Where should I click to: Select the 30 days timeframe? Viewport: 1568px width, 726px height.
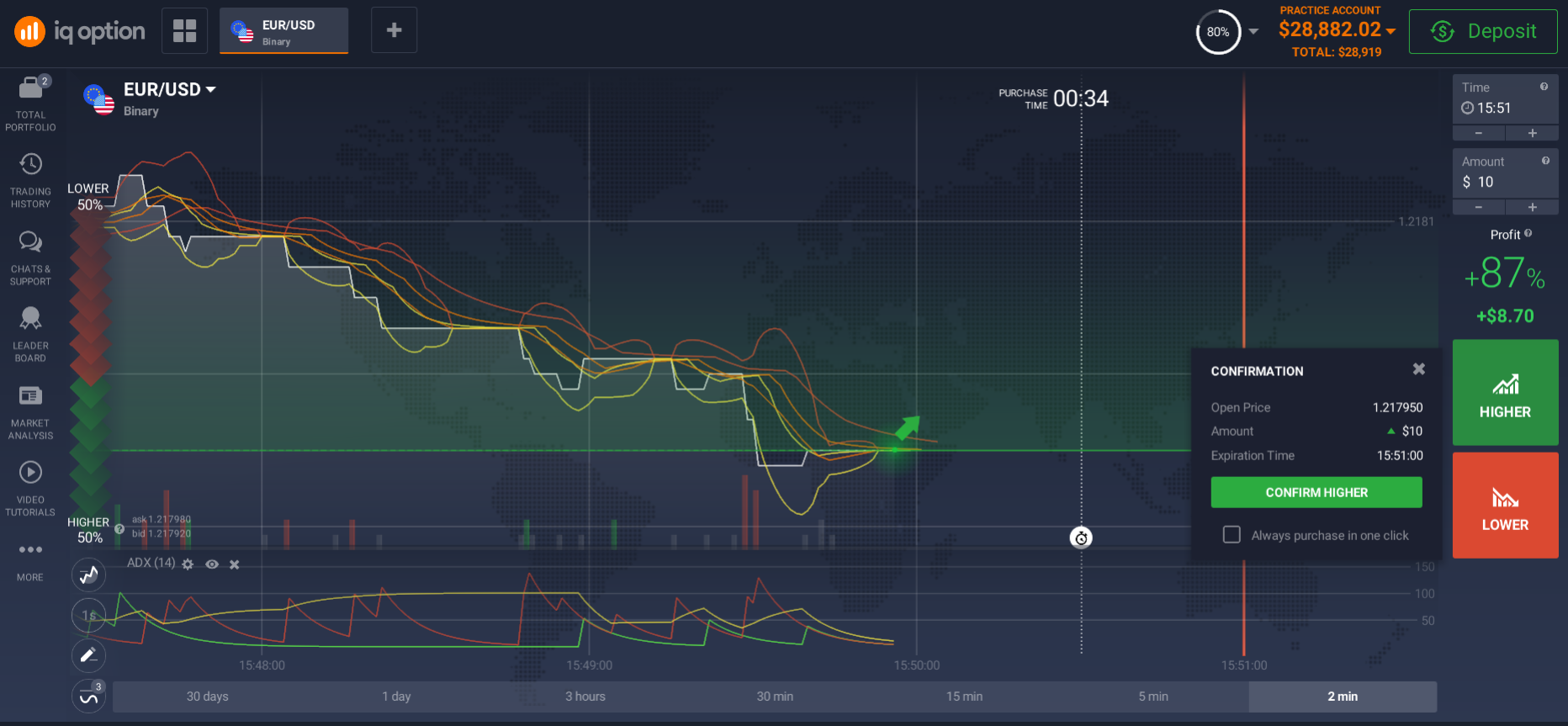click(x=208, y=697)
